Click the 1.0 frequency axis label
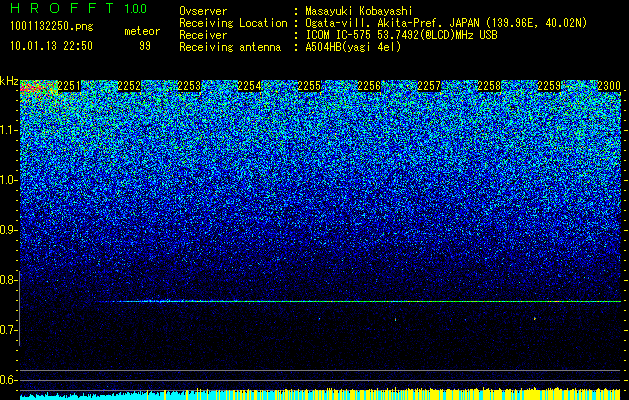629x400 pixels. click(8, 180)
